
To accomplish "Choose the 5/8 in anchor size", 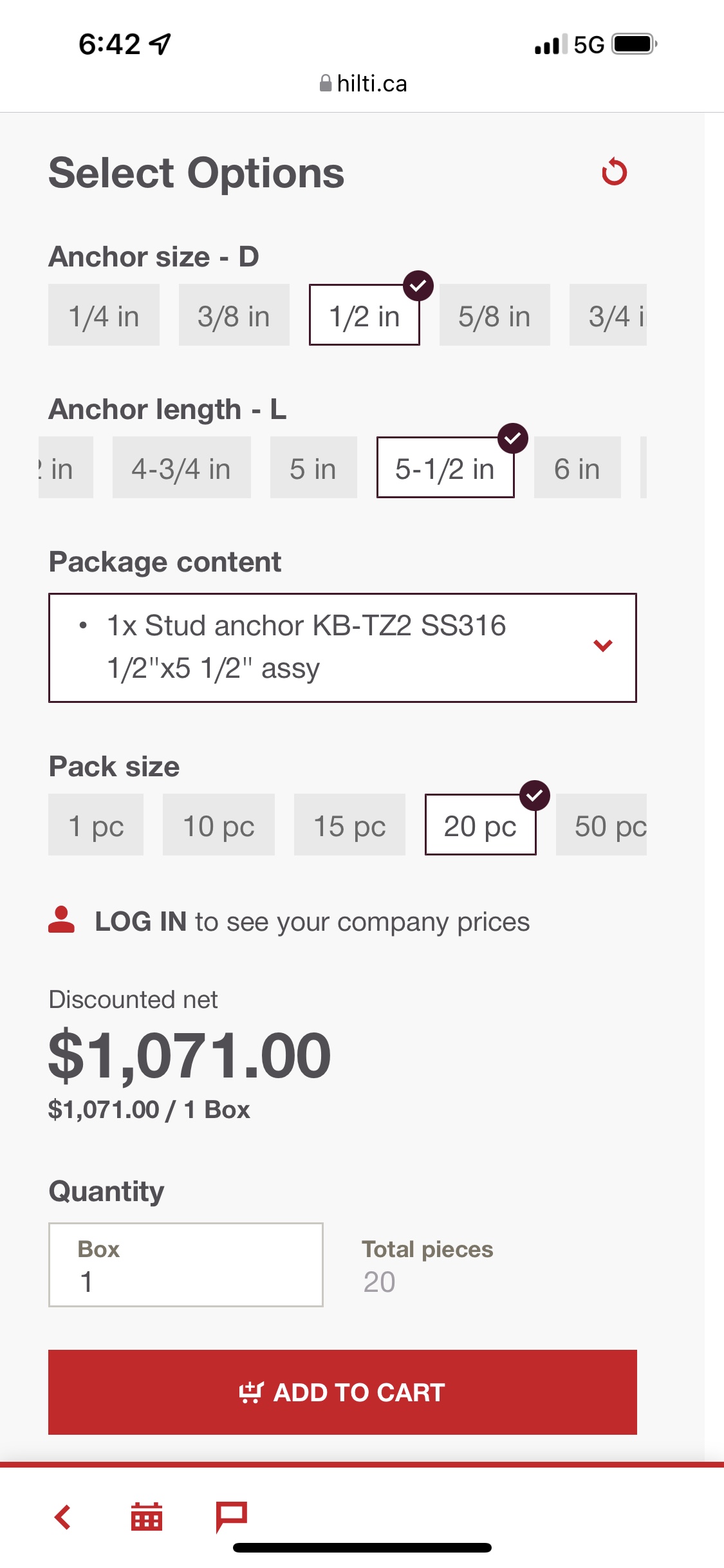I will 494,315.
